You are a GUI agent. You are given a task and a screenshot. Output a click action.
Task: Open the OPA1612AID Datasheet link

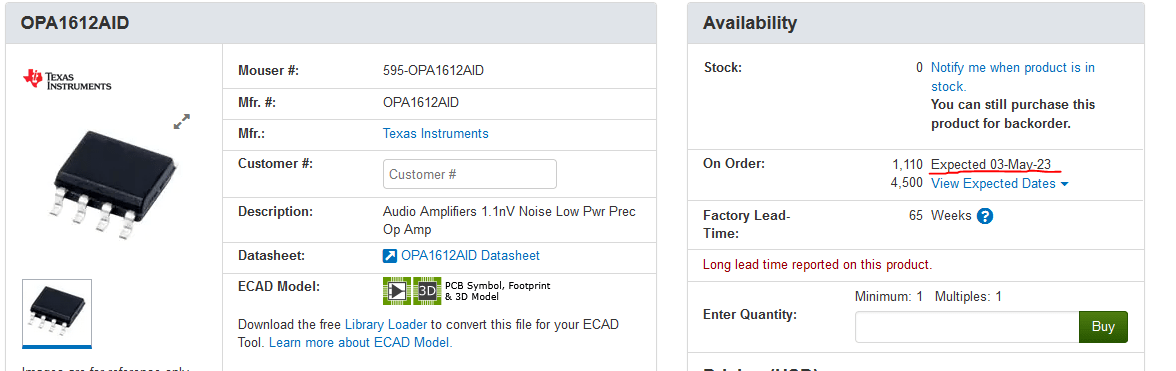coord(470,256)
